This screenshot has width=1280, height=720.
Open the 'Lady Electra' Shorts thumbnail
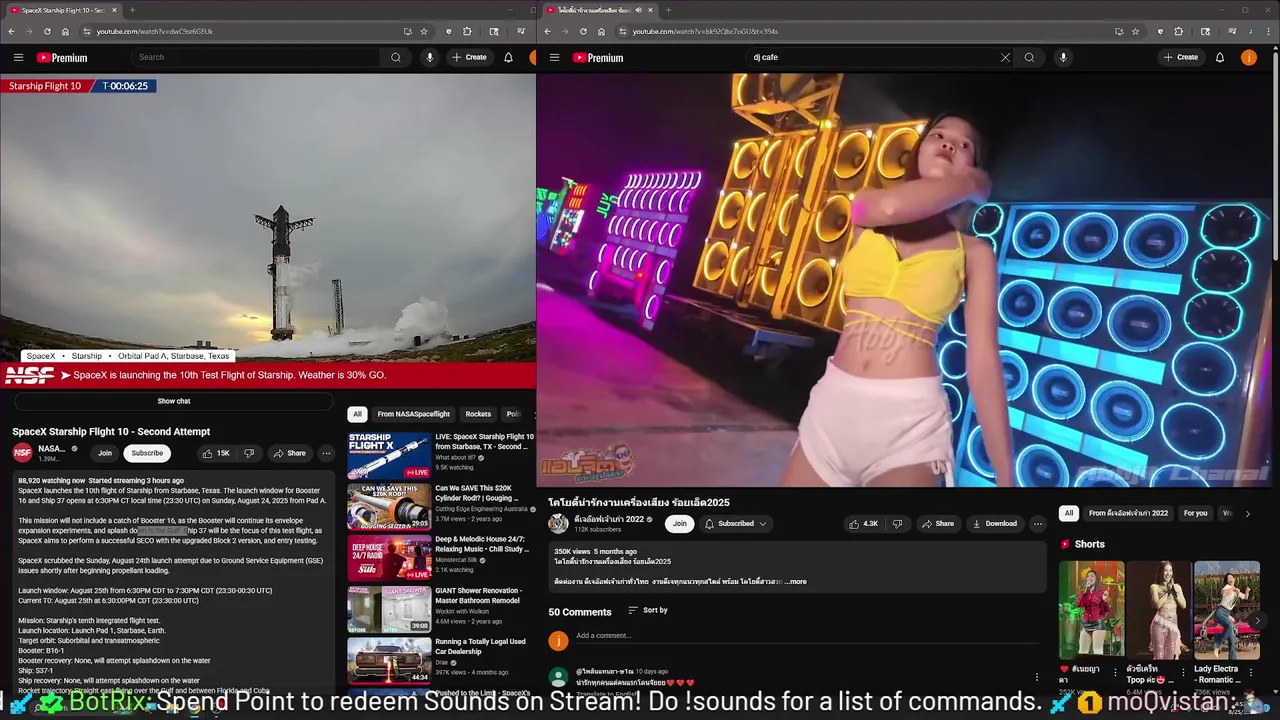click(x=1227, y=608)
